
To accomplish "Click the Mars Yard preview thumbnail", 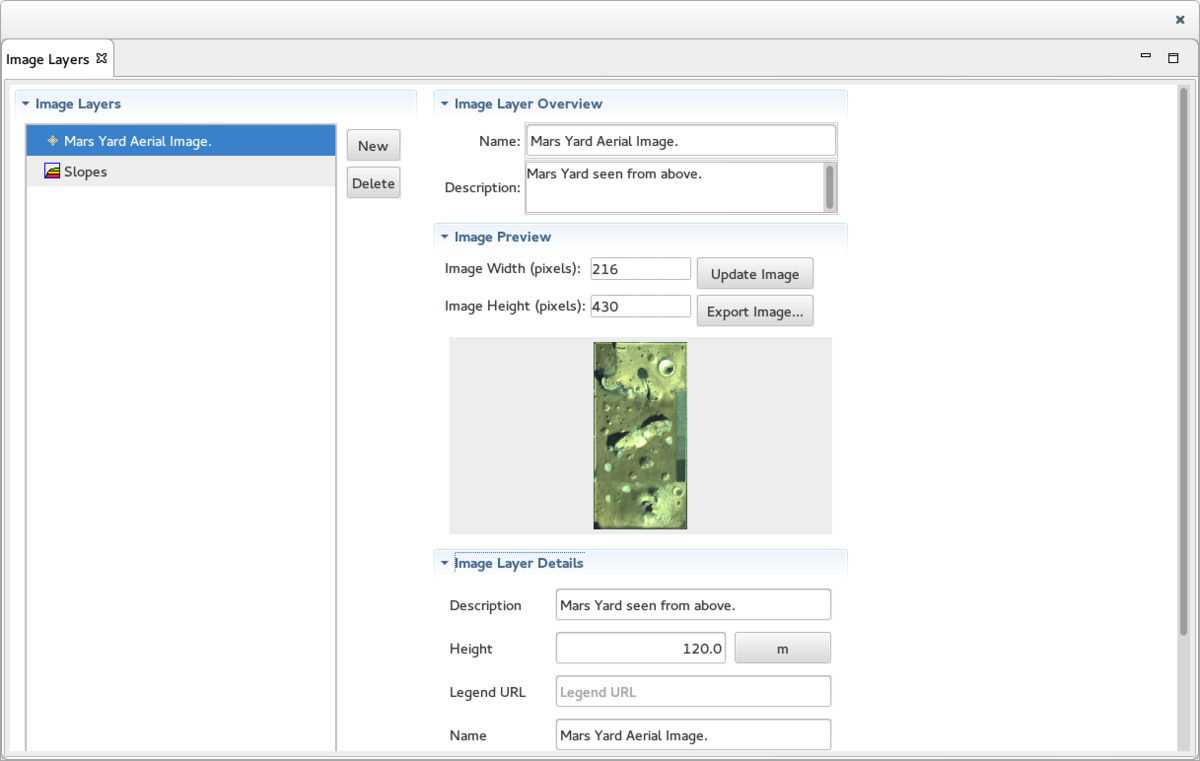I will pos(640,434).
